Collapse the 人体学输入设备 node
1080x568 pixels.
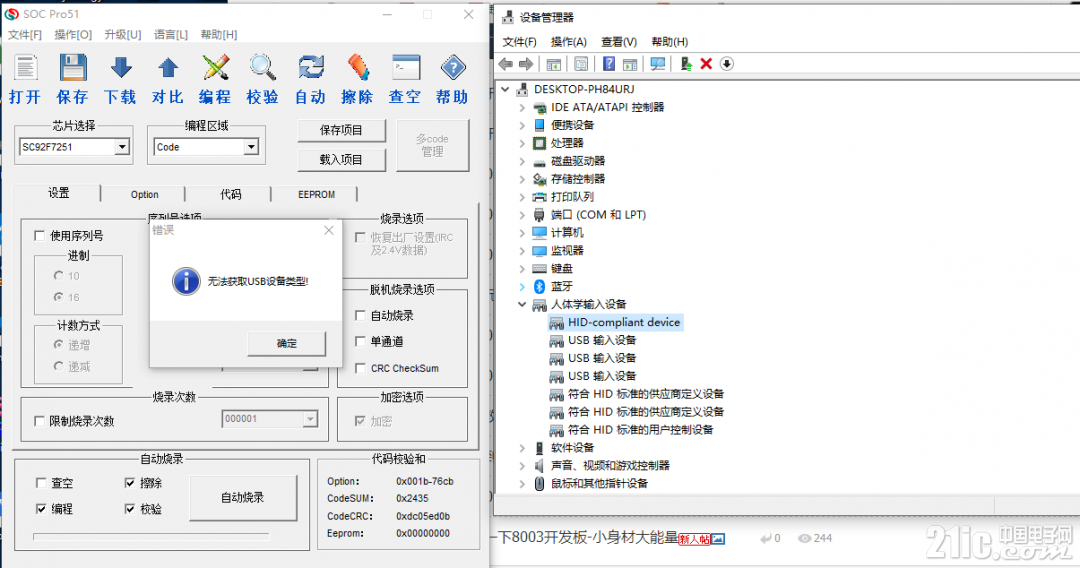click(x=522, y=304)
